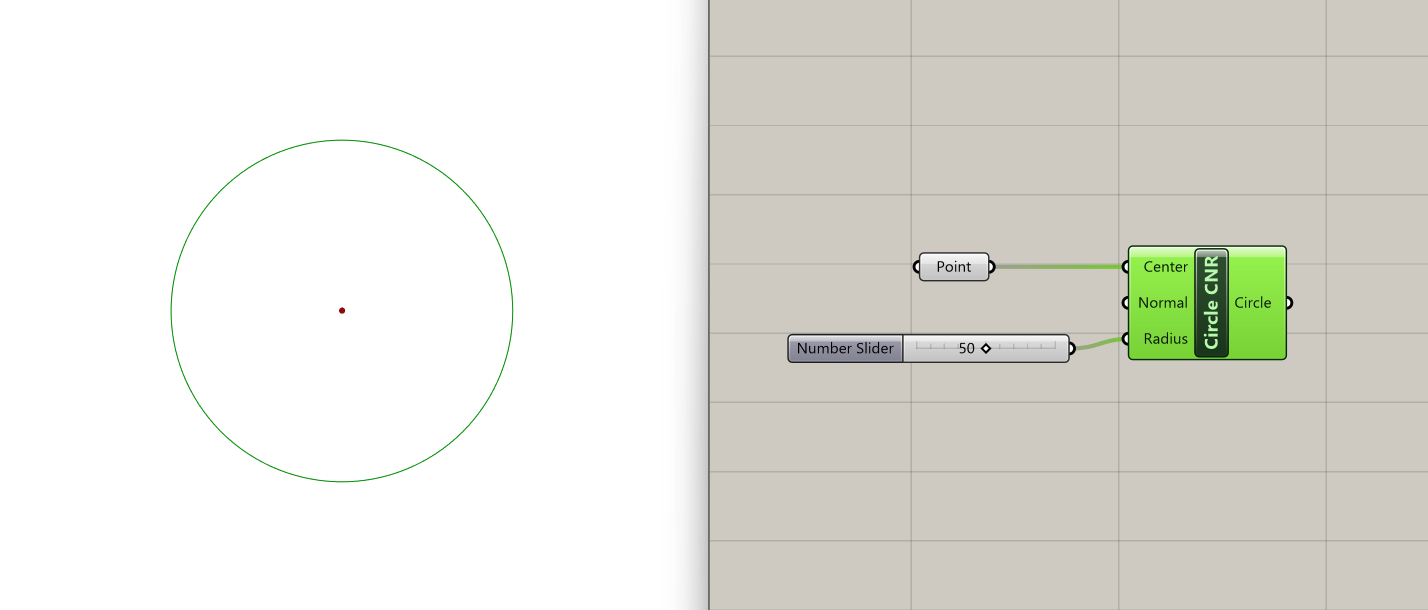
Task: Click the Circle output label
Action: [x=1252, y=303]
